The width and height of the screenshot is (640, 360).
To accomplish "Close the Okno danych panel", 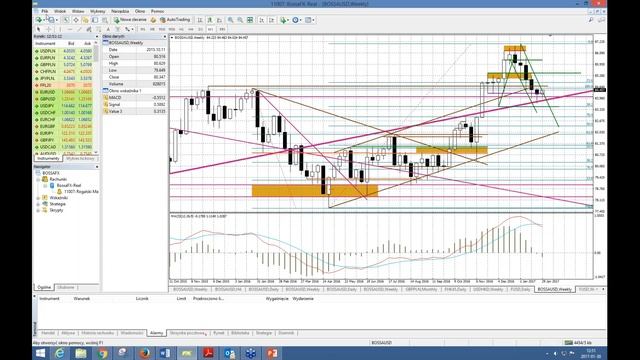I will tap(165, 36).
